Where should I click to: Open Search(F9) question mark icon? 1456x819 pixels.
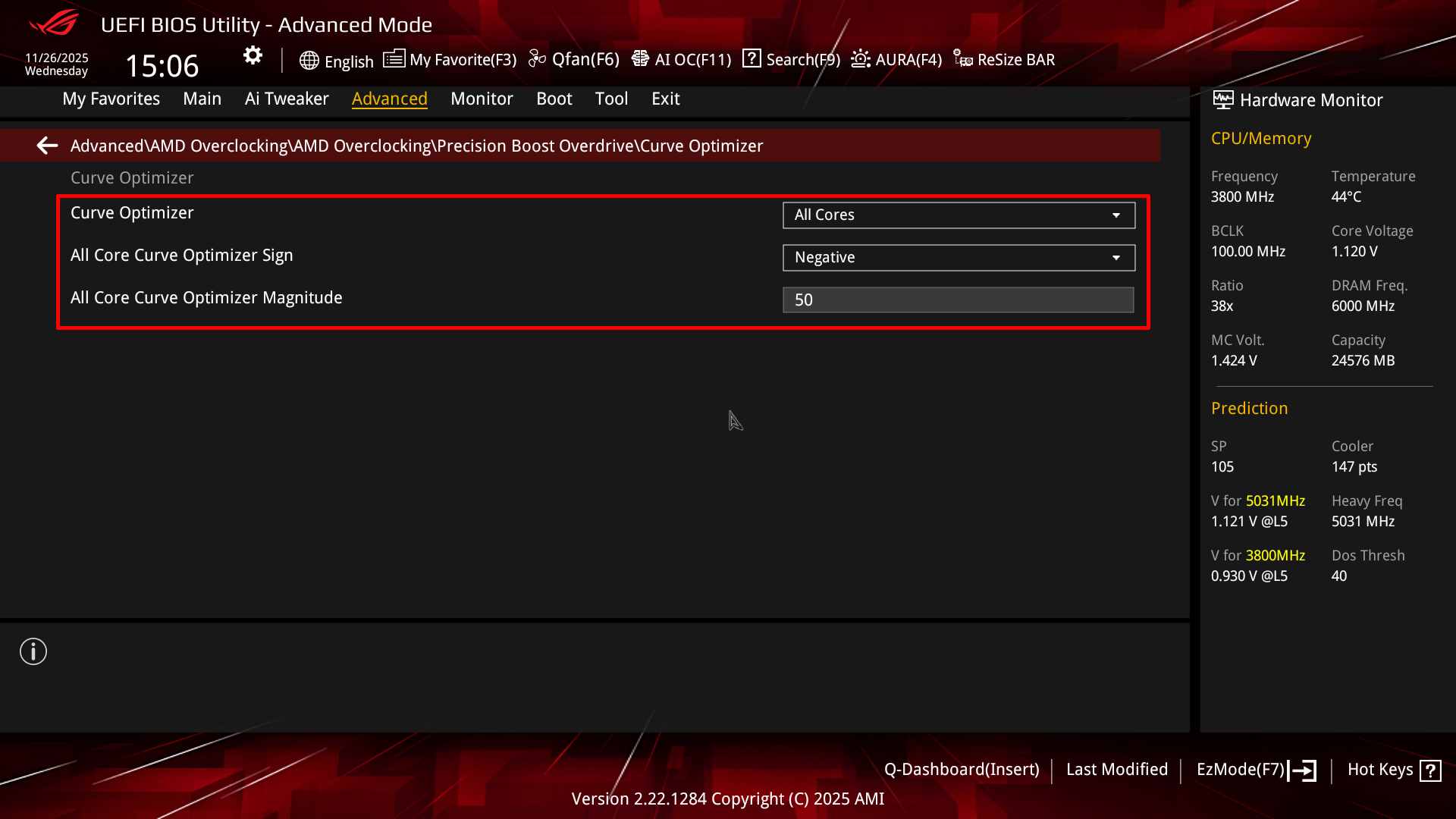pos(752,58)
